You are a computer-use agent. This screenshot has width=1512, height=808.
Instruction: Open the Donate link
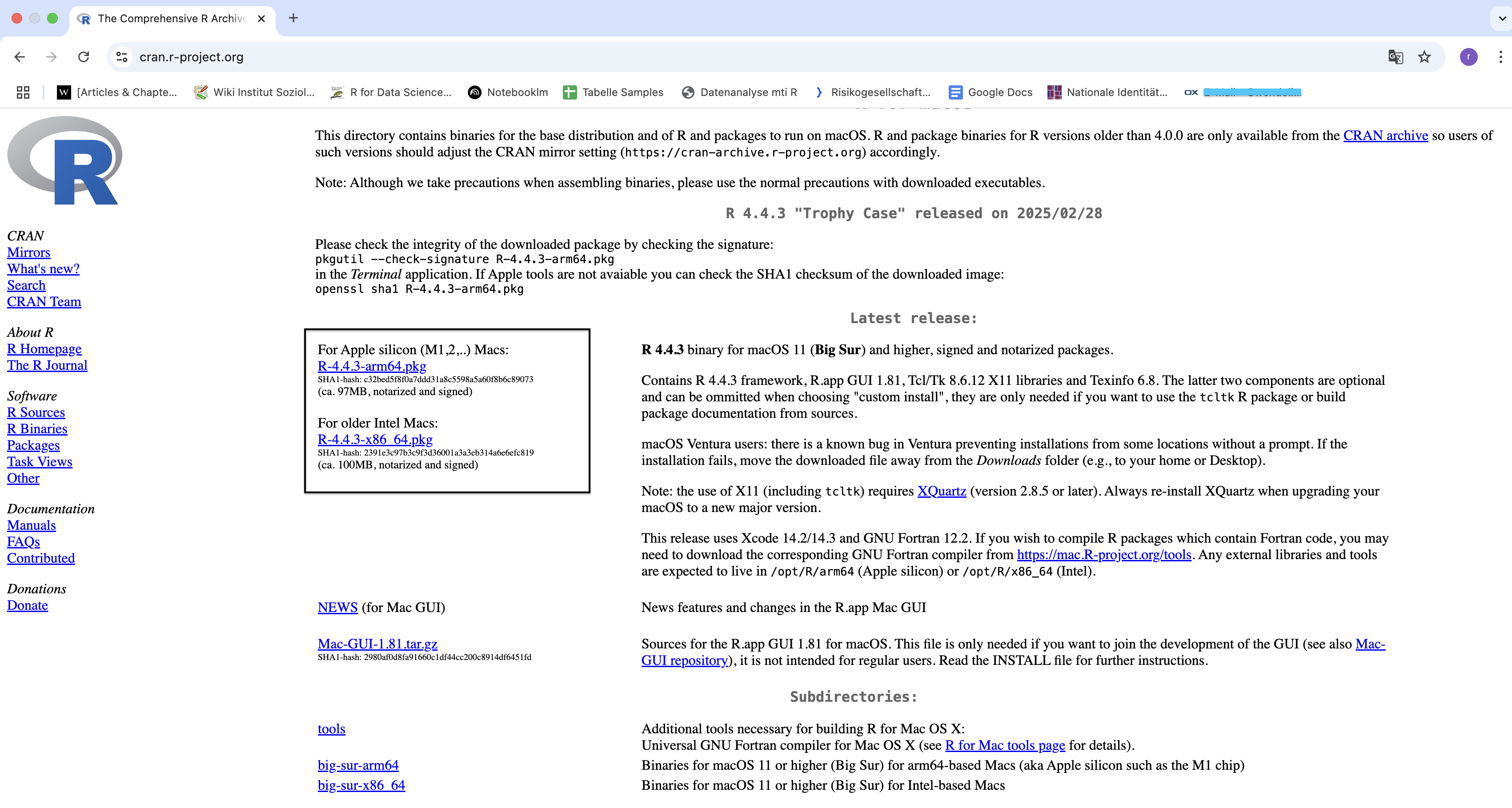pyautogui.click(x=28, y=605)
